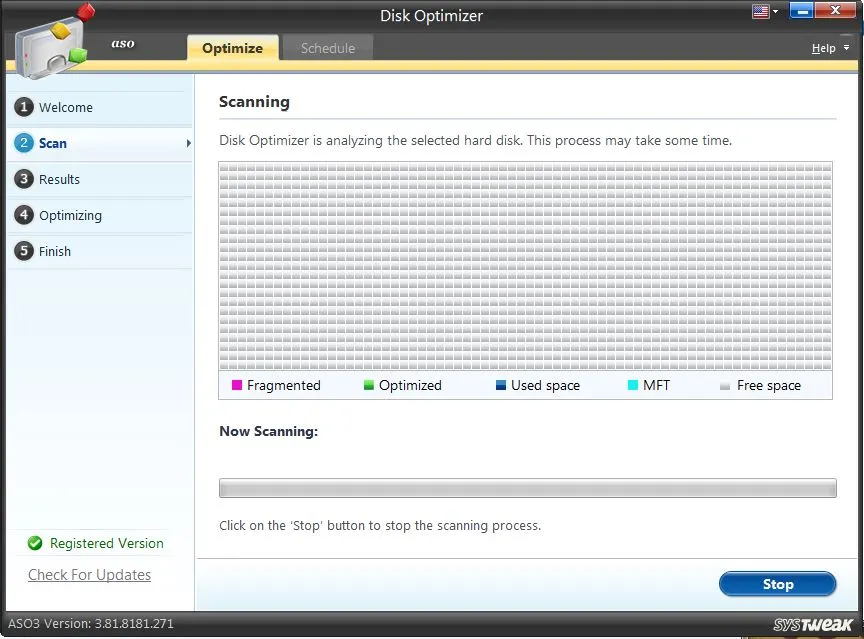Click the green Optimized legend swatch

pos(369,385)
